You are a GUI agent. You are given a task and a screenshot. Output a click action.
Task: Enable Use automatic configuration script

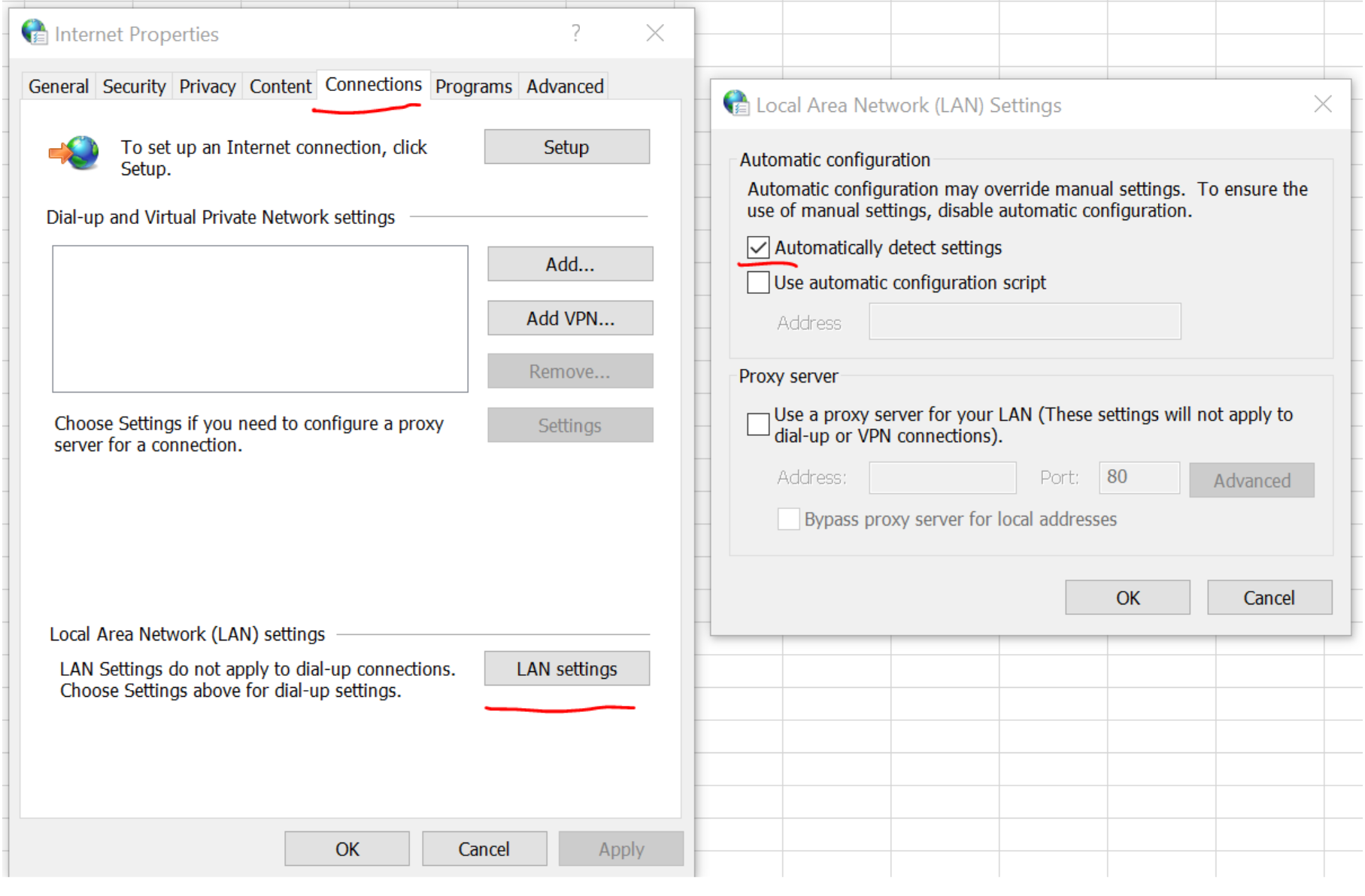pyautogui.click(x=758, y=283)
